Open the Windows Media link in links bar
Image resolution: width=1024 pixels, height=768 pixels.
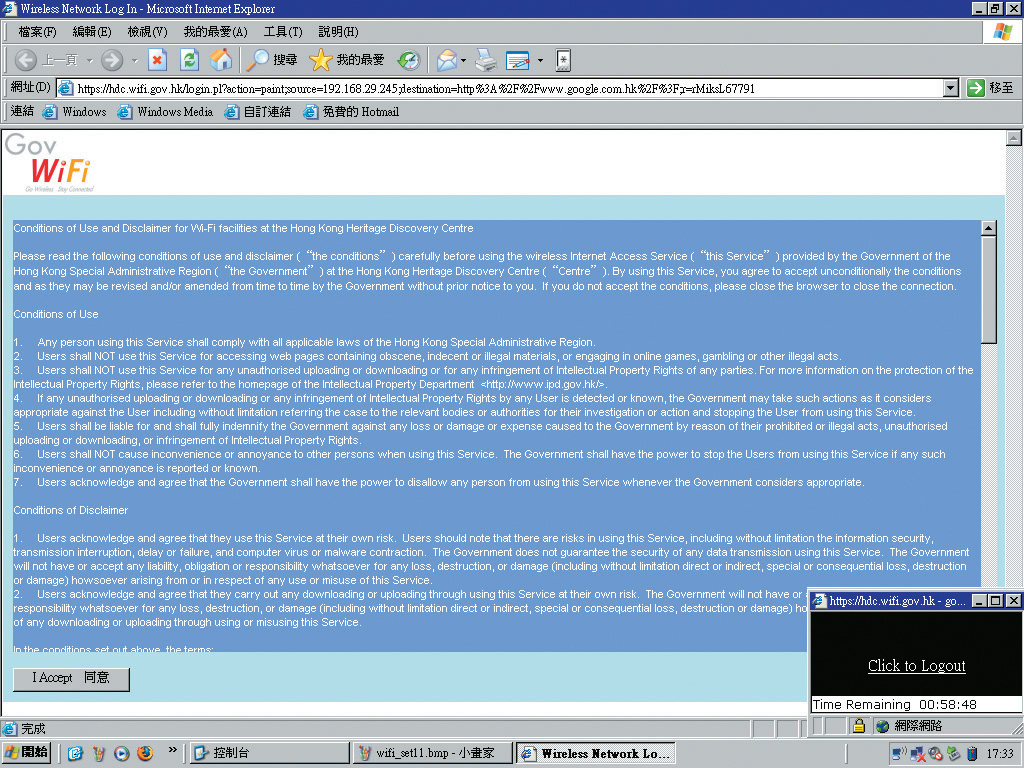coord(165,112)
